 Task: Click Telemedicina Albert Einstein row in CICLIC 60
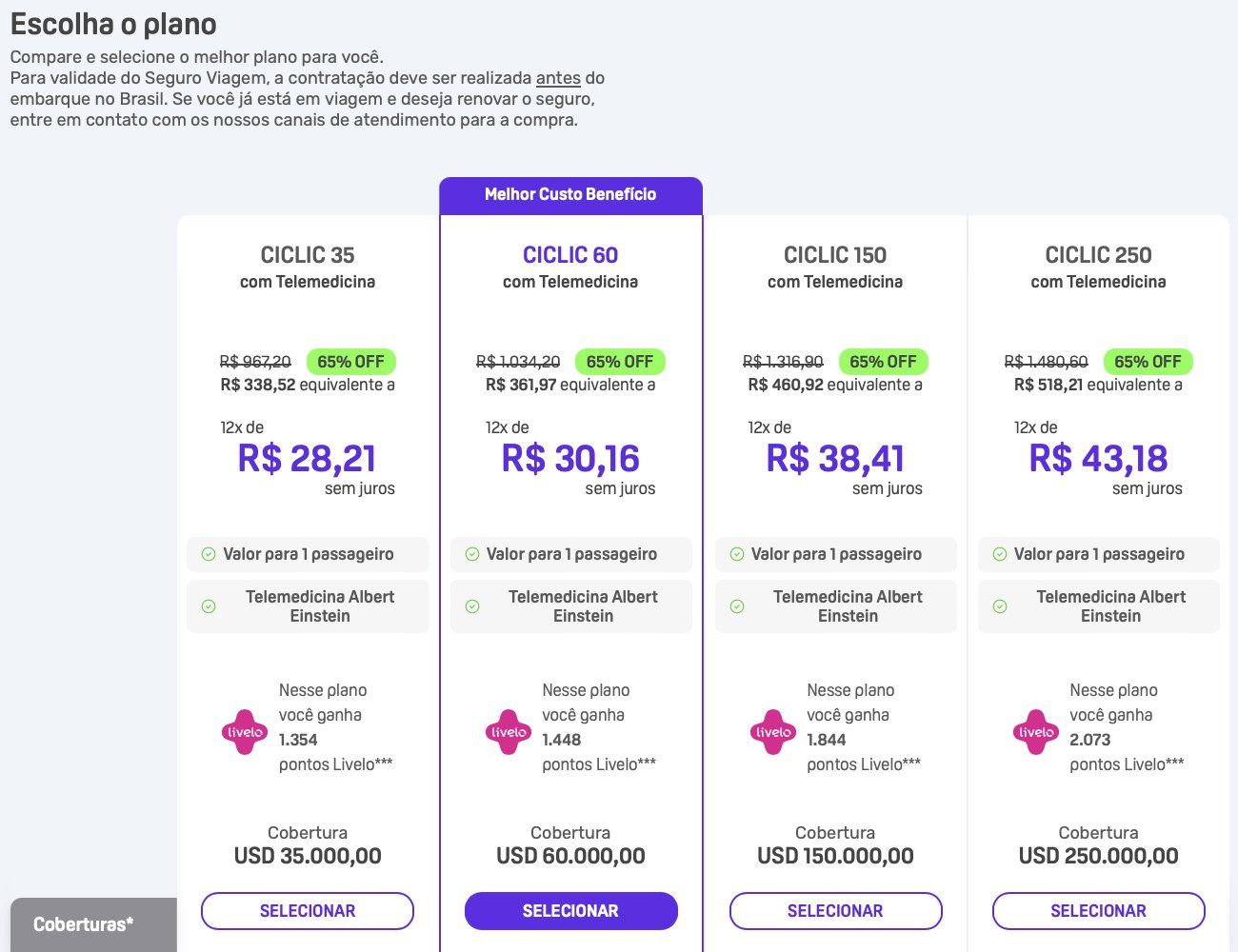click(x=571, y=606)
